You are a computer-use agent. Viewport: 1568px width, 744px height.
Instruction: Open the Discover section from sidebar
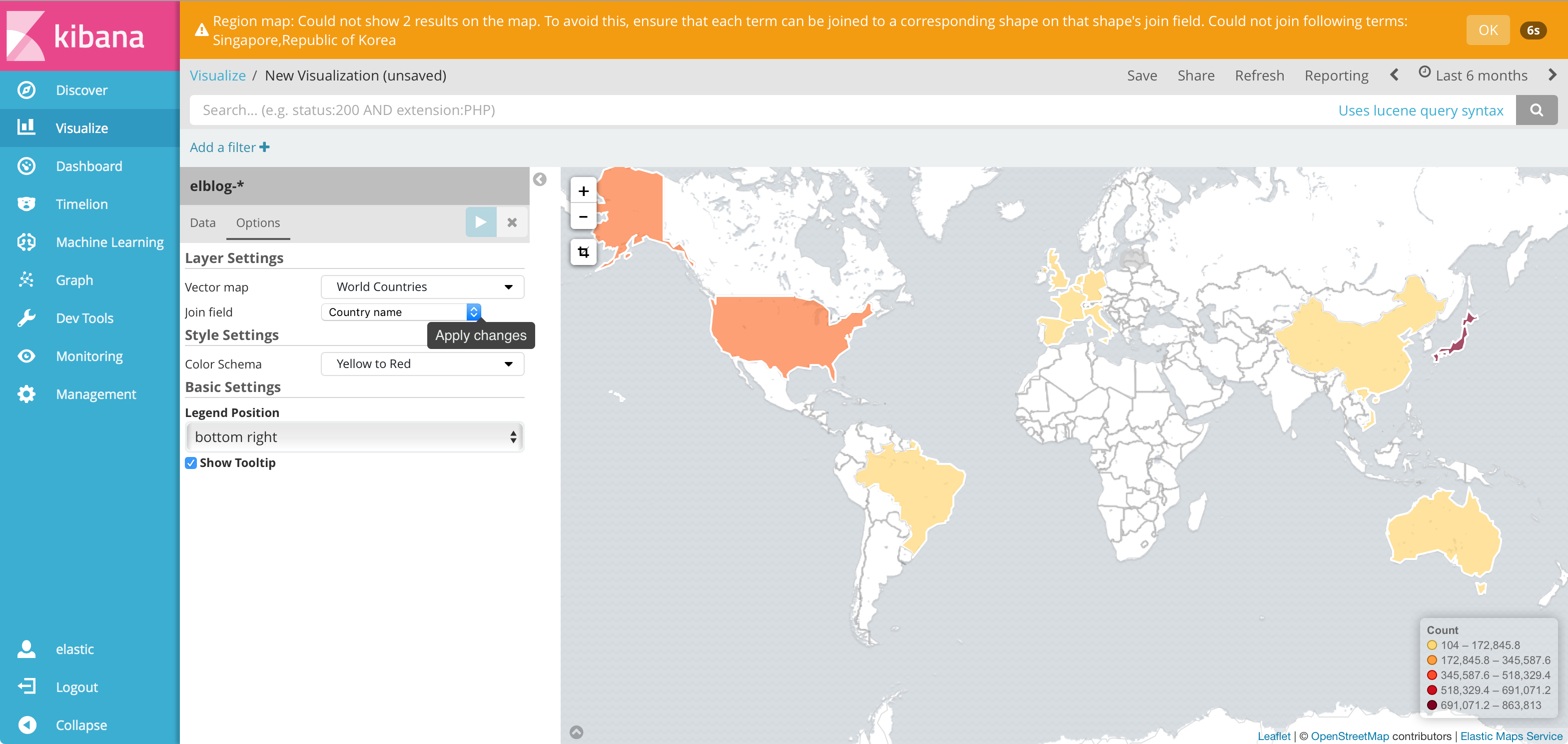(81, 89)
